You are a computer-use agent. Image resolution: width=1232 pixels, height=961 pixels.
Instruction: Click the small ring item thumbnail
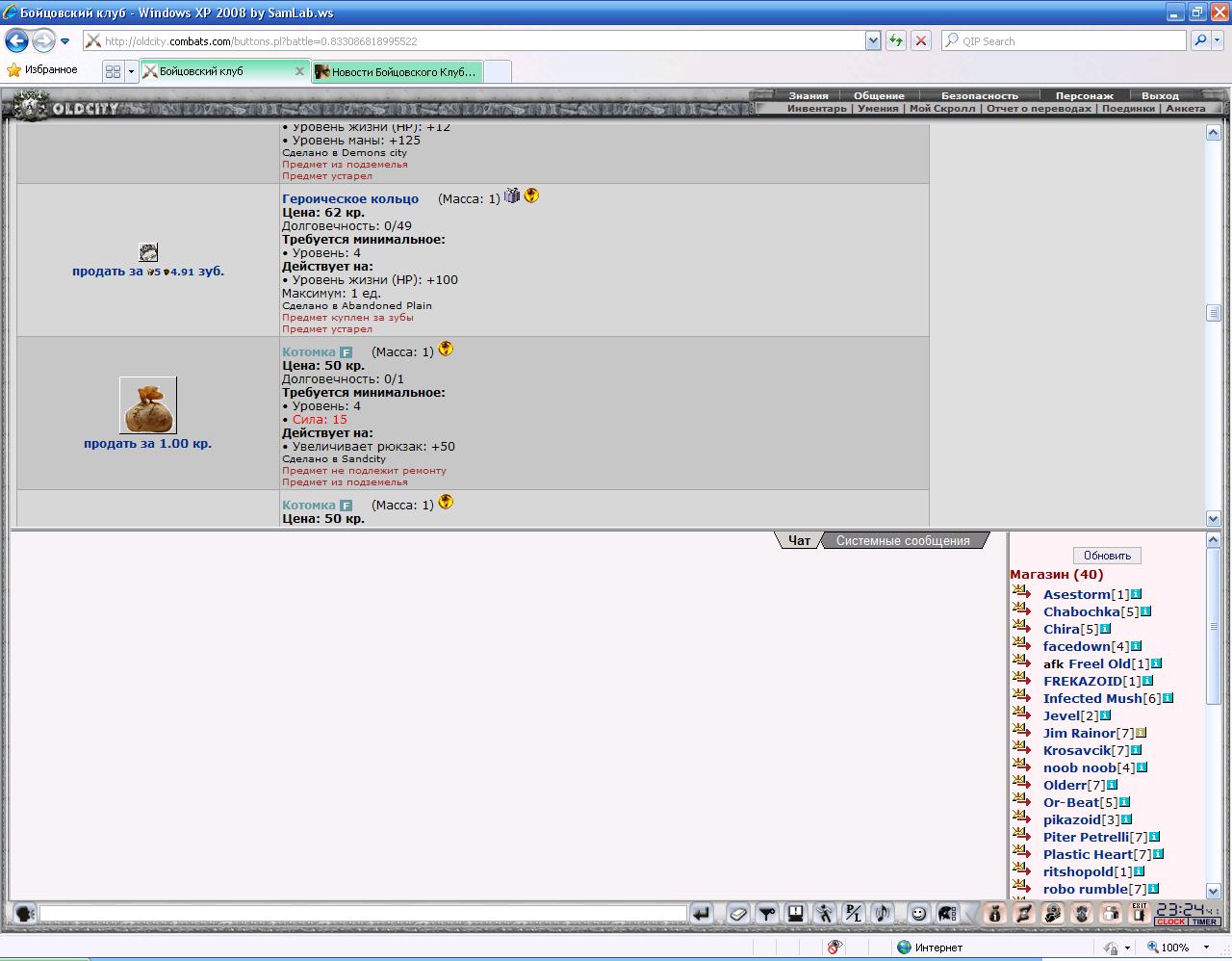click(148, 252)
